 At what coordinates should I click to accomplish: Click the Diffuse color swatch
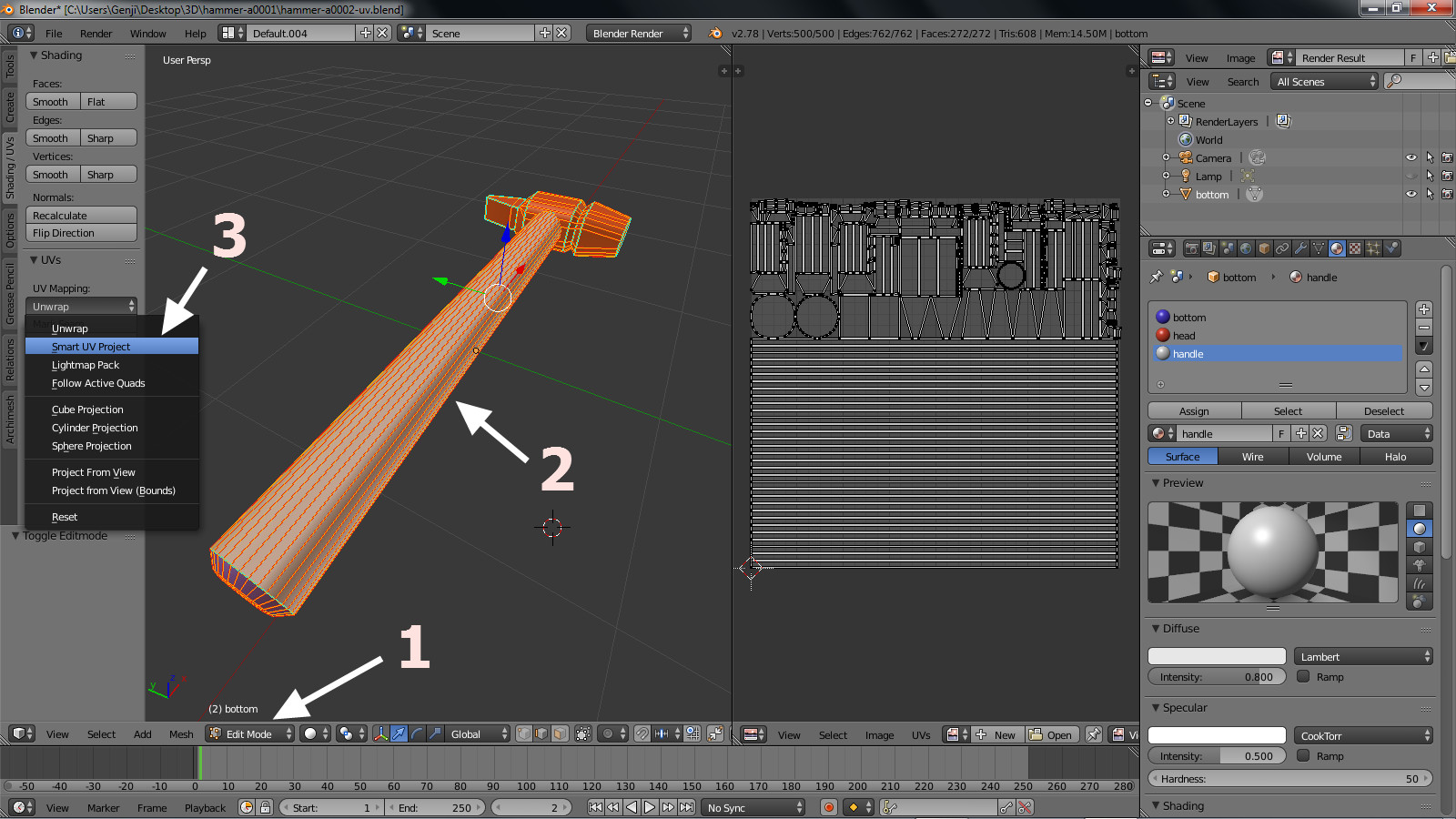[x=1217, y=656]
